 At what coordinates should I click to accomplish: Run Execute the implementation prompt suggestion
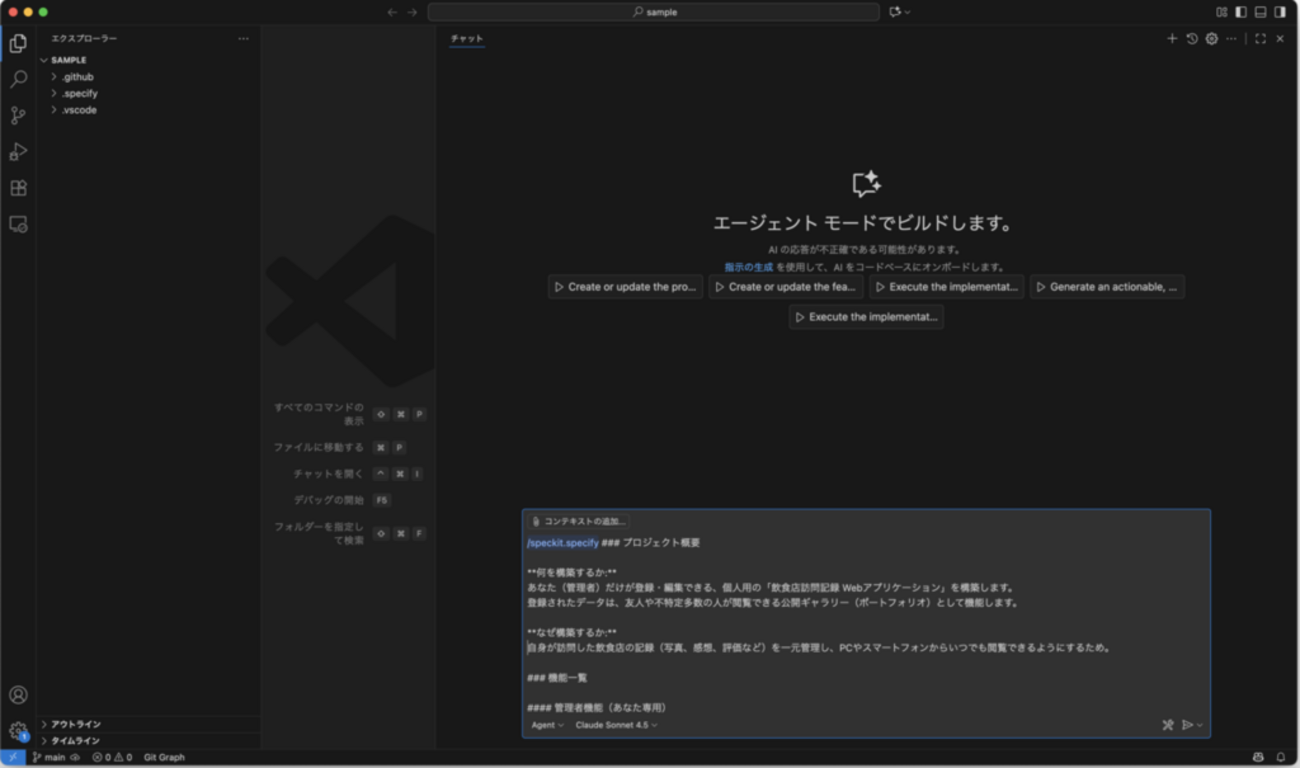[866, 317]
